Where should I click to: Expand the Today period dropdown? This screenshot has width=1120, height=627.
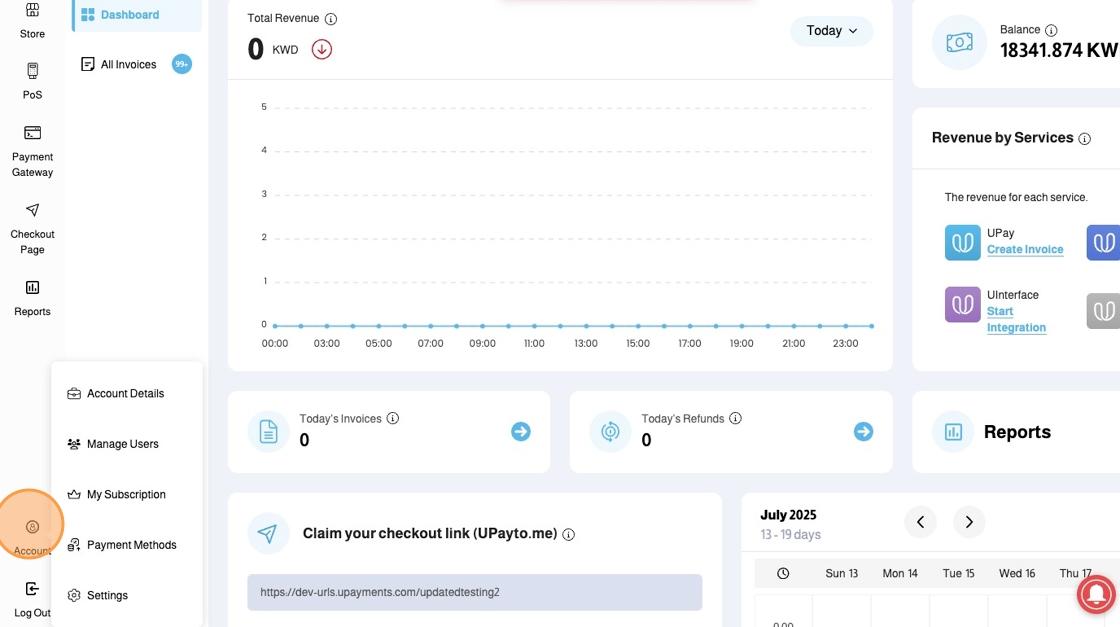831,31
